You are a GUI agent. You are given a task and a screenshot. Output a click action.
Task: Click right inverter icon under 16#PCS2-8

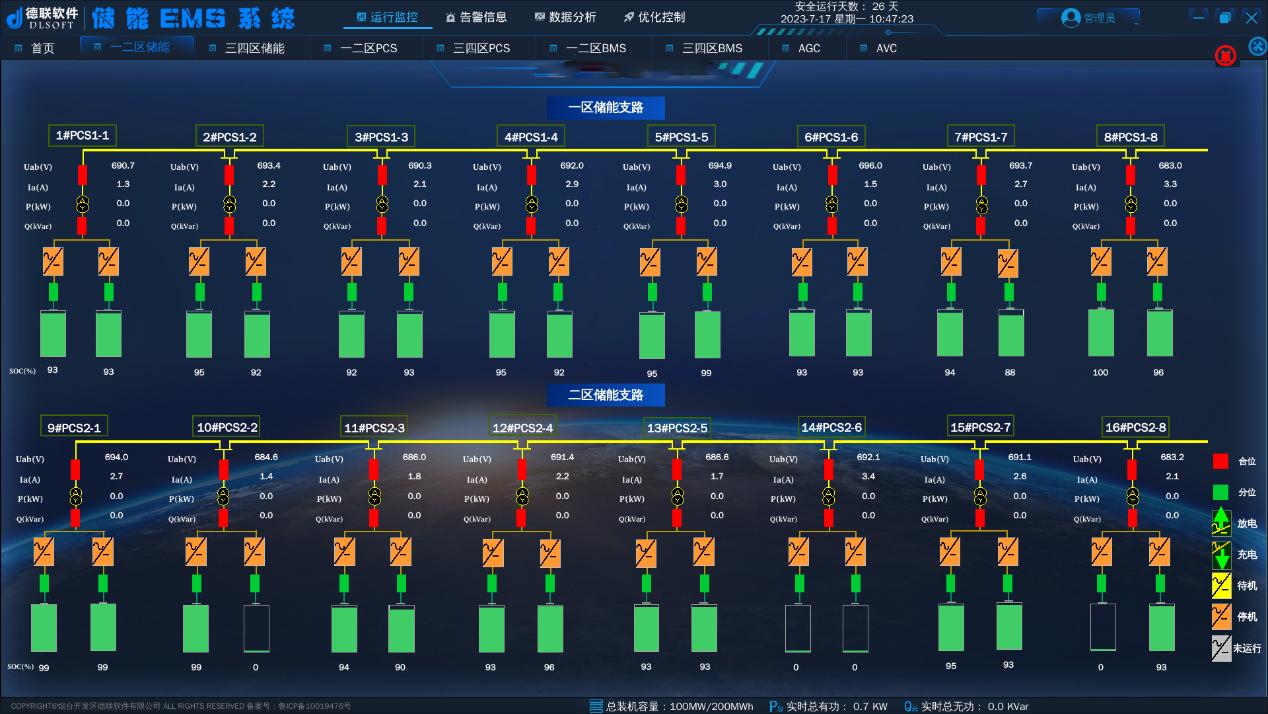(x=1159, y=552)
